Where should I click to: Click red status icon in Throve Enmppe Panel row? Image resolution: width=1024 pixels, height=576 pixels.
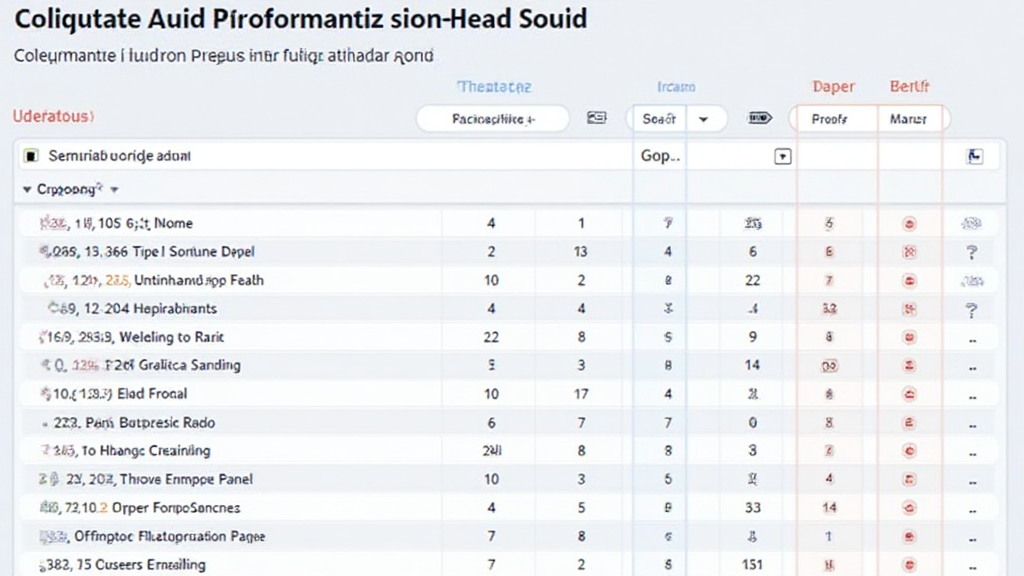pyautogui.click(x=909, y=479)
